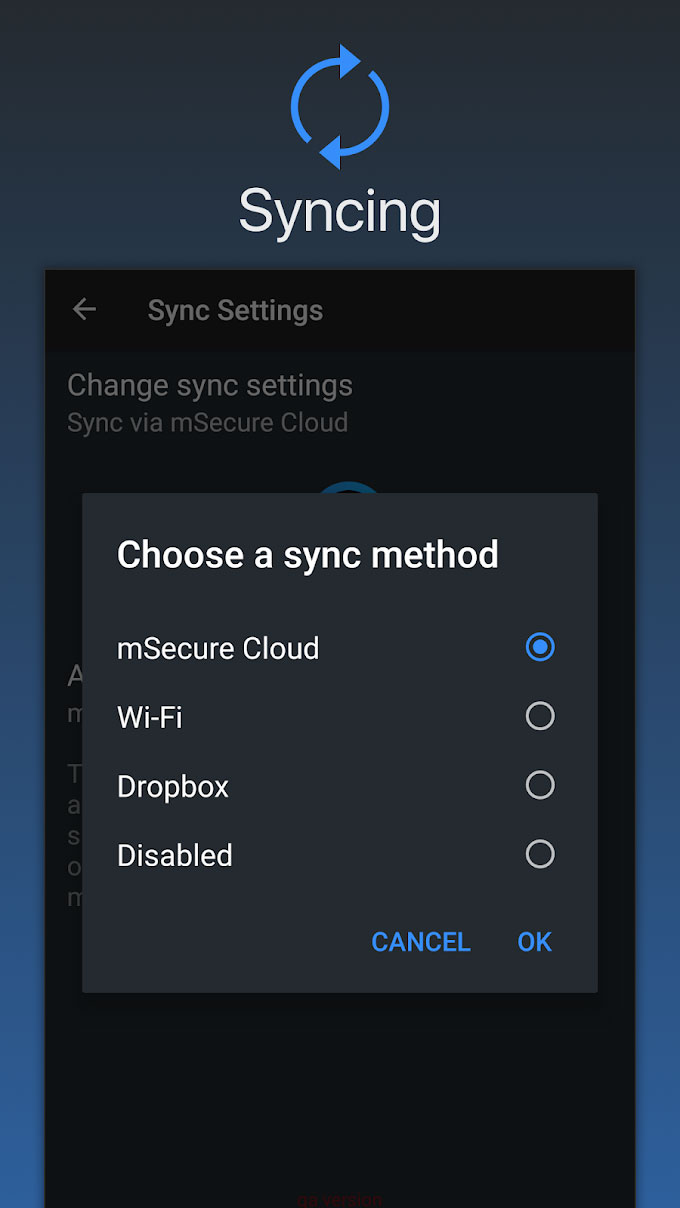Image resolution: width=680 pixels, height=1208 pixels.
Task: Tap the dimmed paragraph text beside the dialog
Action: pos(74,836)
